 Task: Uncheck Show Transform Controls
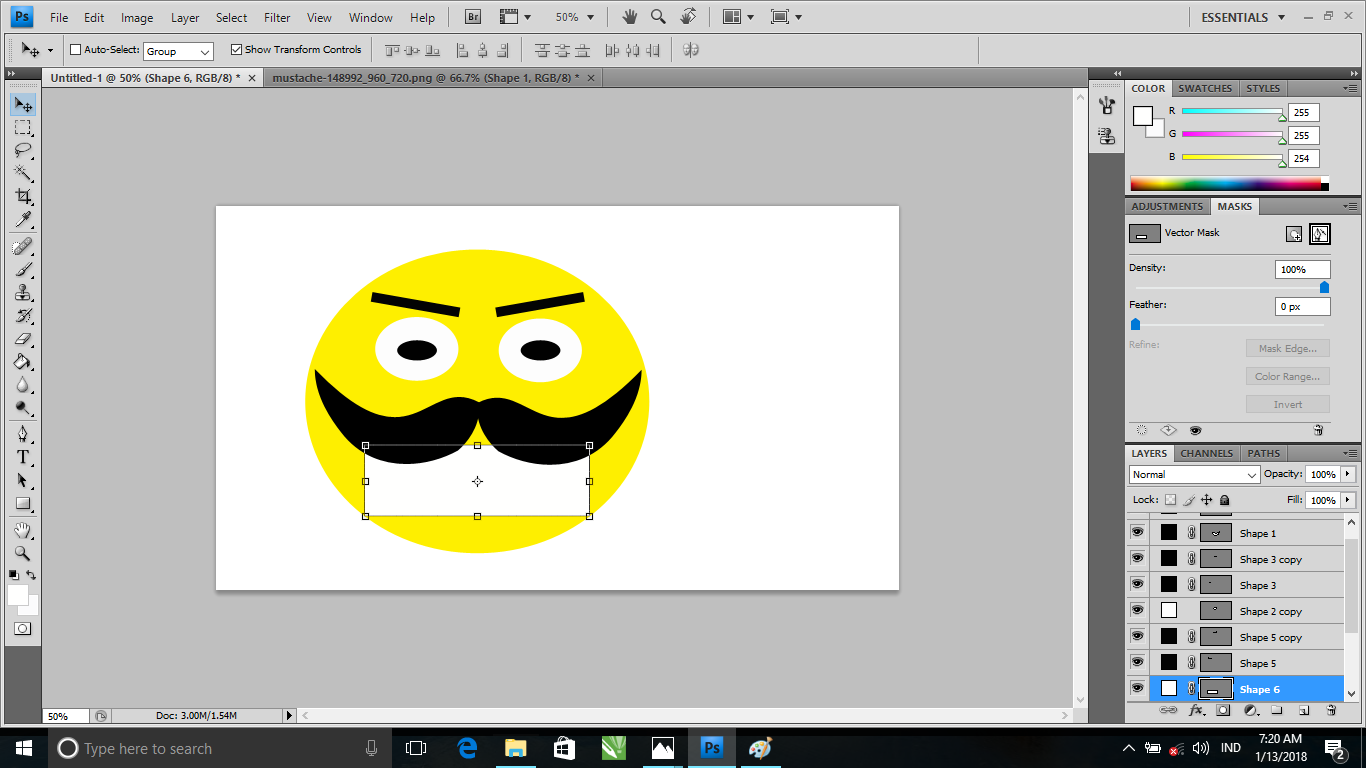click(237, 49)
